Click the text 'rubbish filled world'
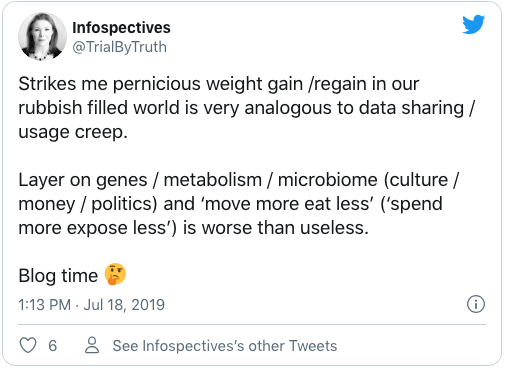The width and height of the screenshot is (505, 368). 99,108
